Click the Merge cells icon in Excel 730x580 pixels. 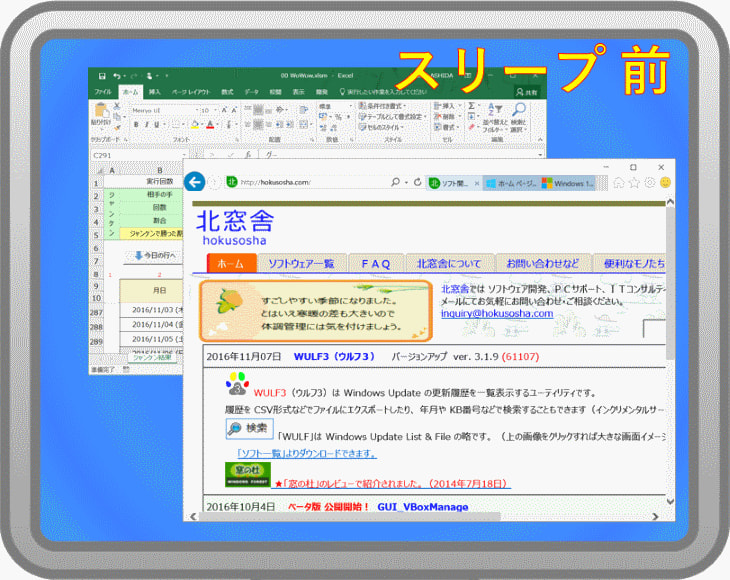303,124
